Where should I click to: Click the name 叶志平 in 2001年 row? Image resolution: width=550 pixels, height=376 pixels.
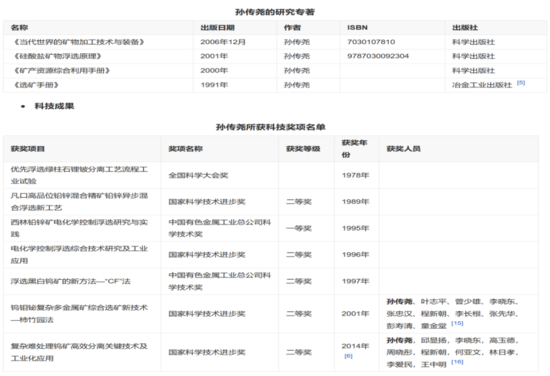pyautogui.click(x=434, y=302)
